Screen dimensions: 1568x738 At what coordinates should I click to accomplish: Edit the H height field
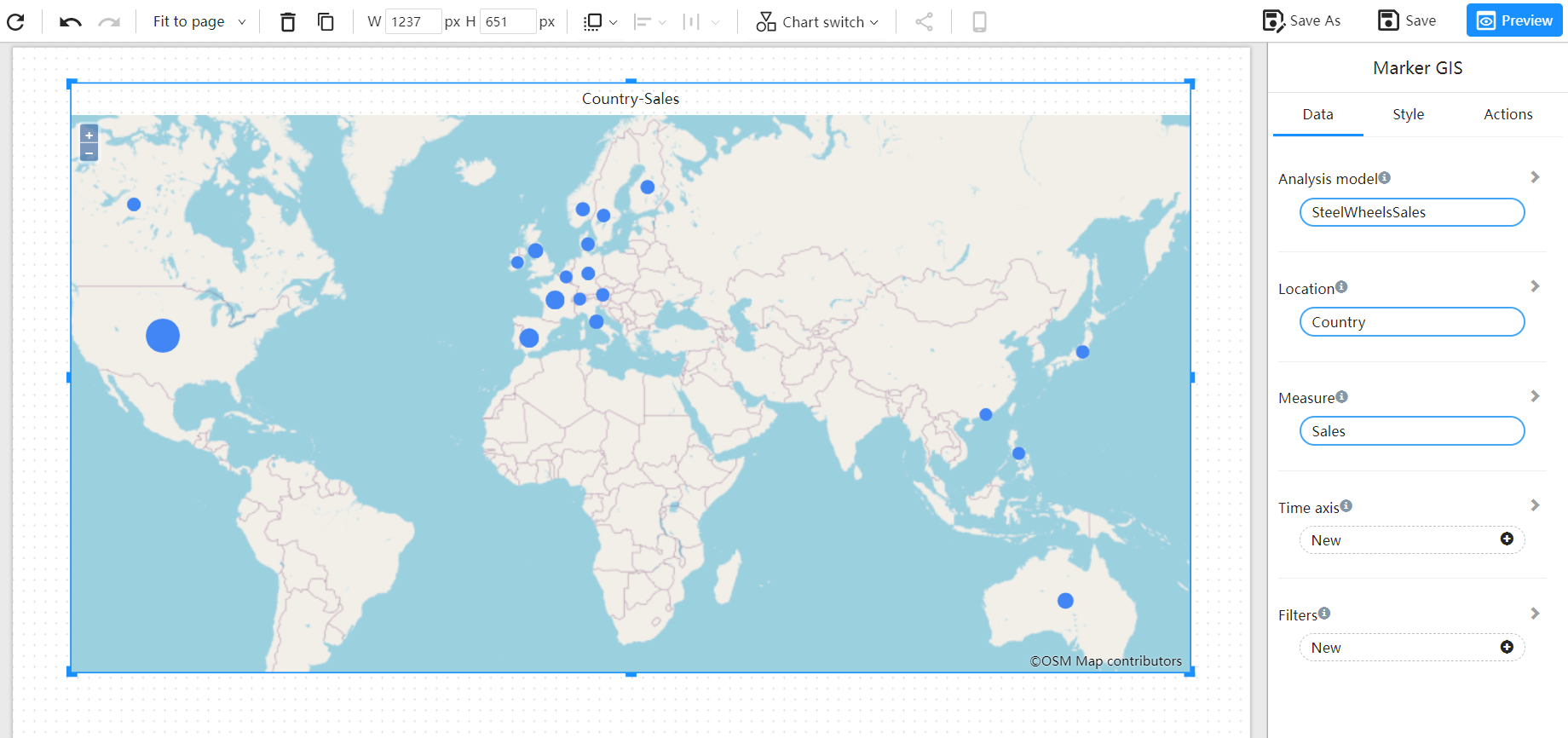point(508,21)
